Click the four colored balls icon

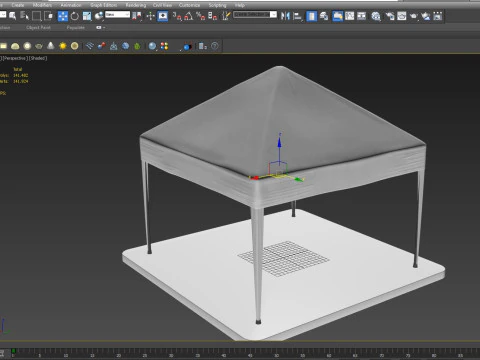(x=164, y=46)
